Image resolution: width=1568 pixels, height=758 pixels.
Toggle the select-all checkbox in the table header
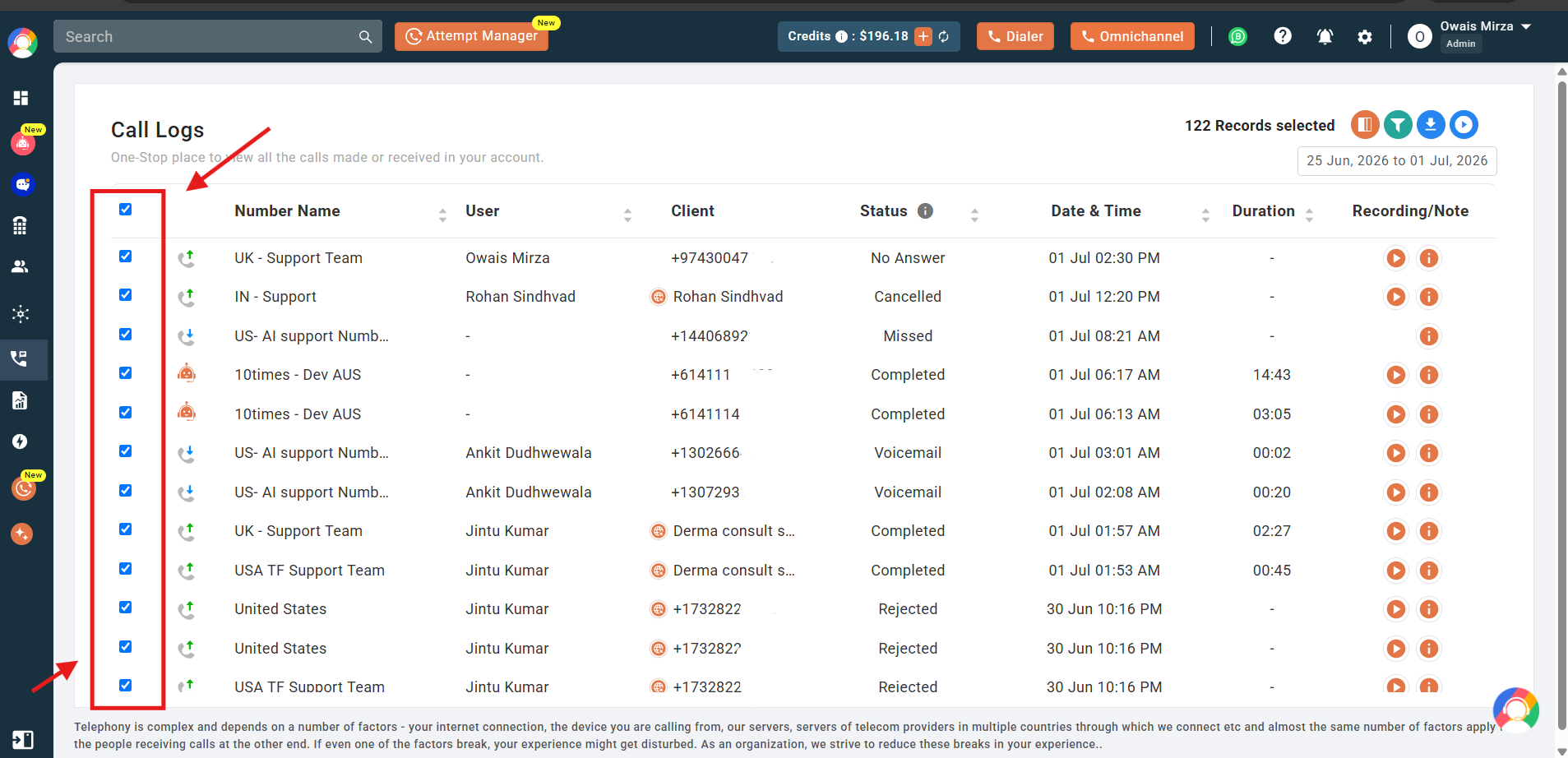point(126,209)
